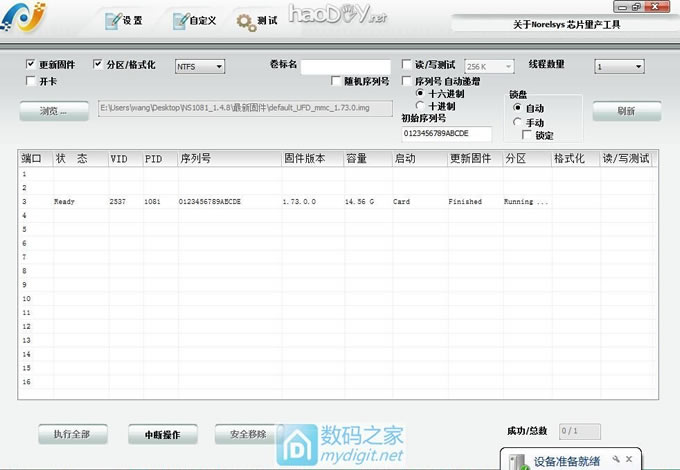Open the 测试 tab with gear icon

[257, 20]
